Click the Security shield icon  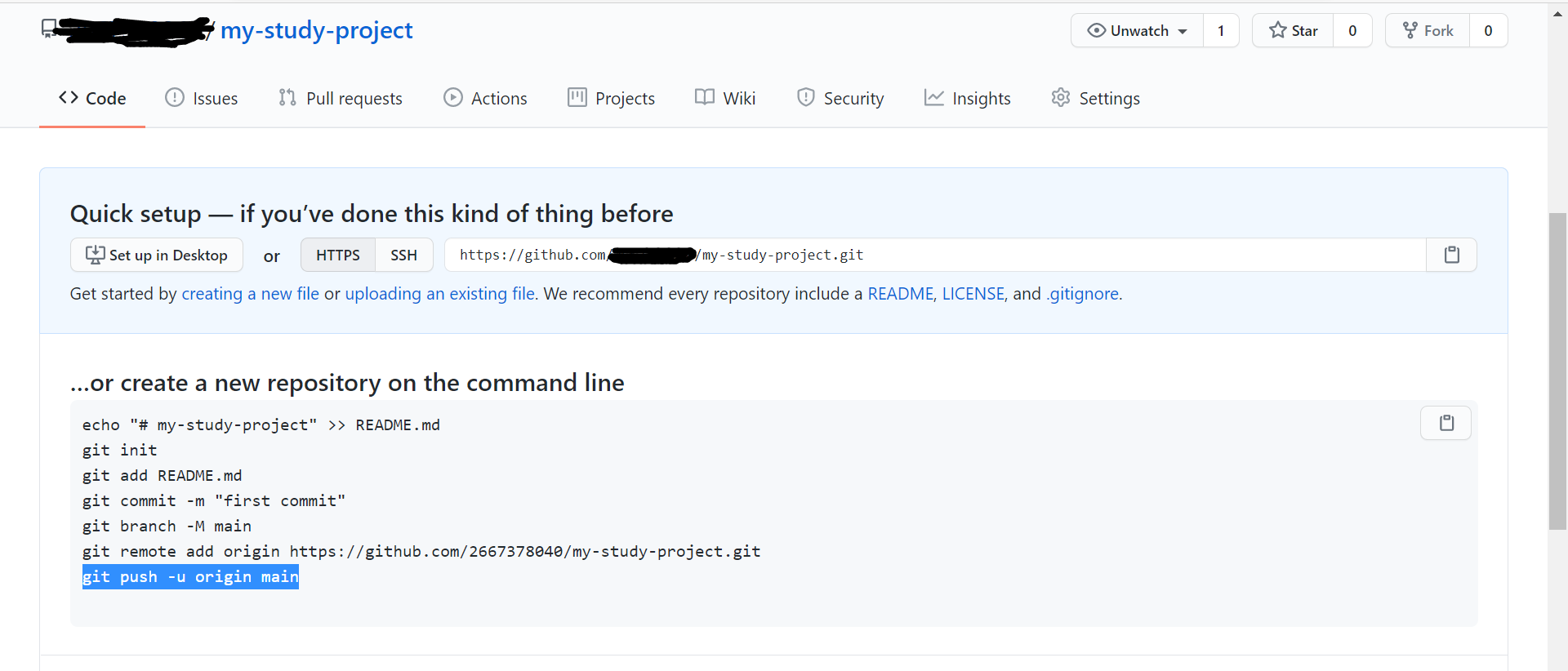pos(806,97)
